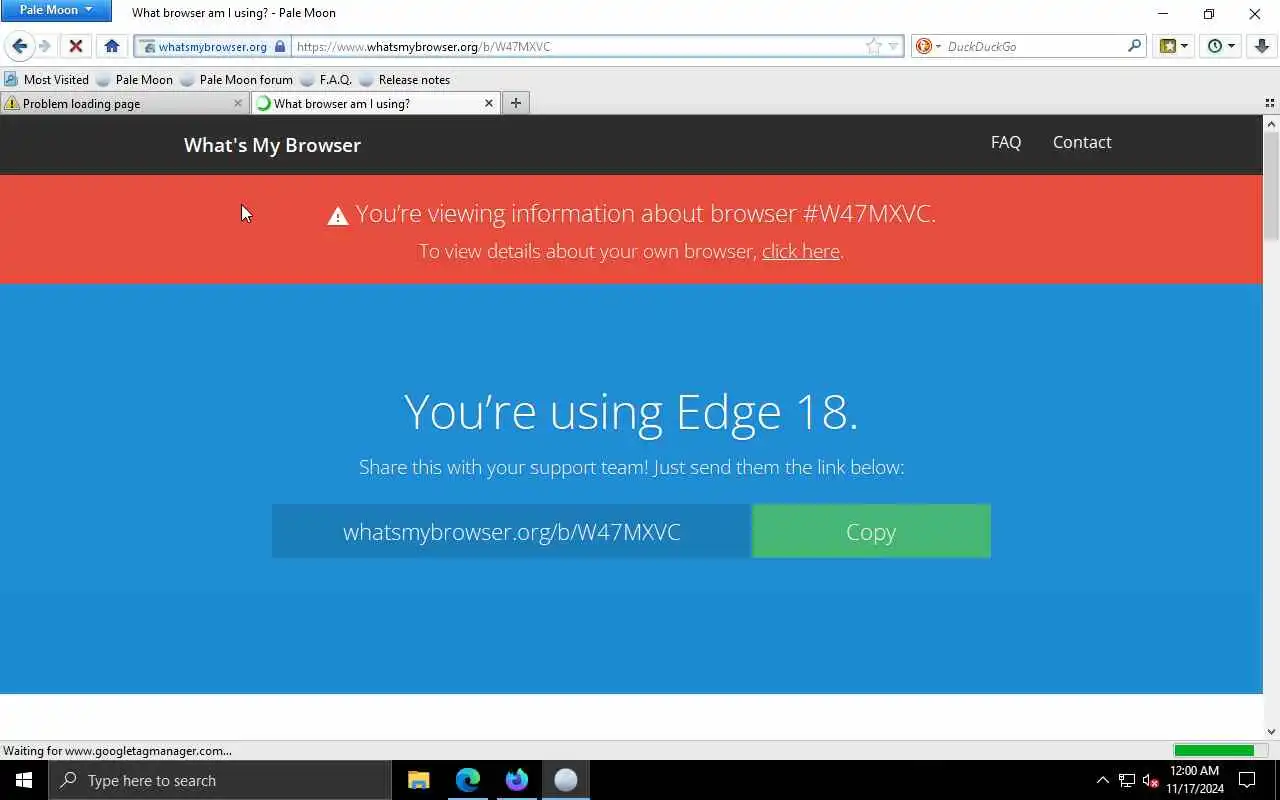Click the search magnifier icon
Viewport: 1280px width, 800px height.
point(1134,46)
